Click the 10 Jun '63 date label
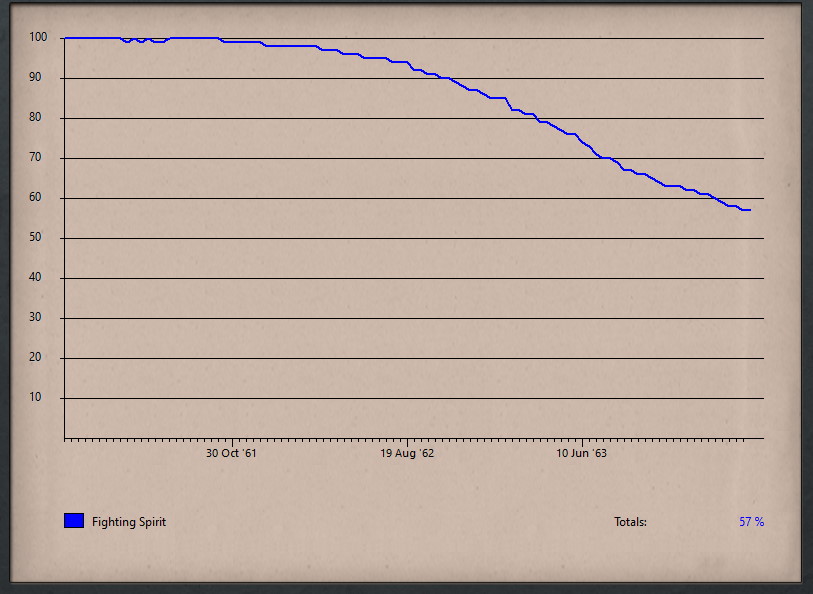 point(581,453)
